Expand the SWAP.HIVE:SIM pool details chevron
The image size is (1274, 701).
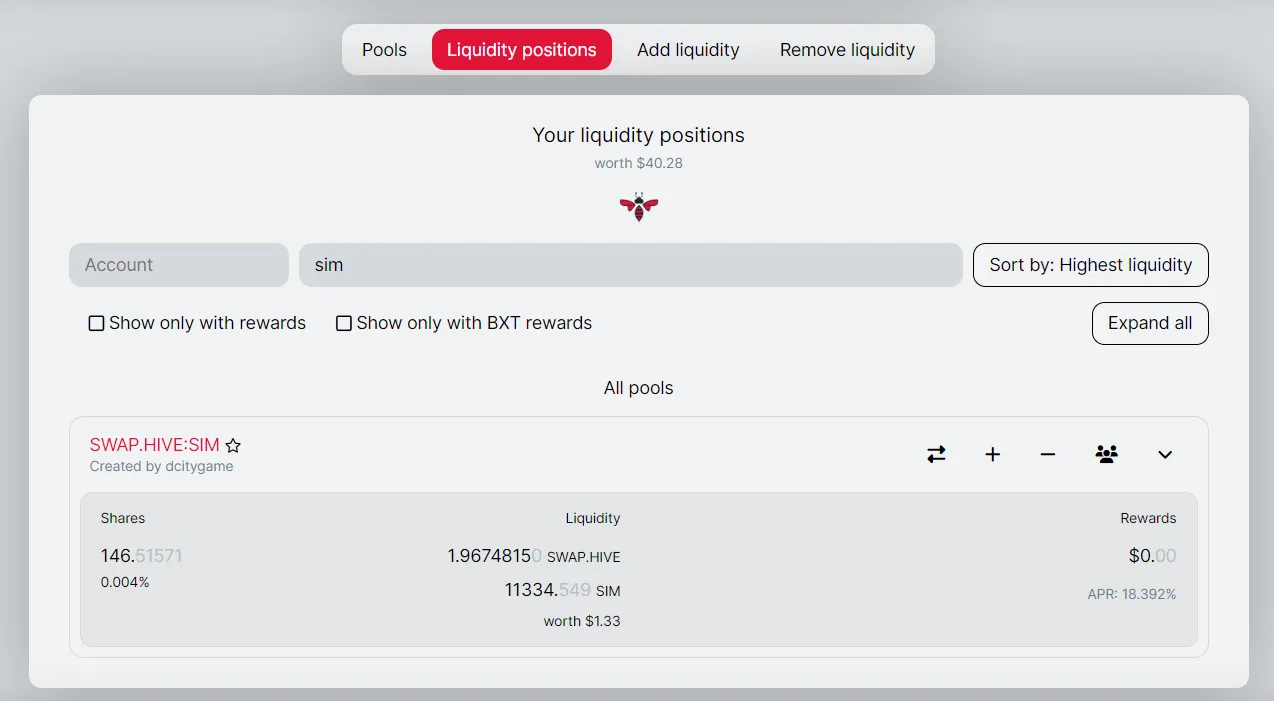pos(1164,455)
